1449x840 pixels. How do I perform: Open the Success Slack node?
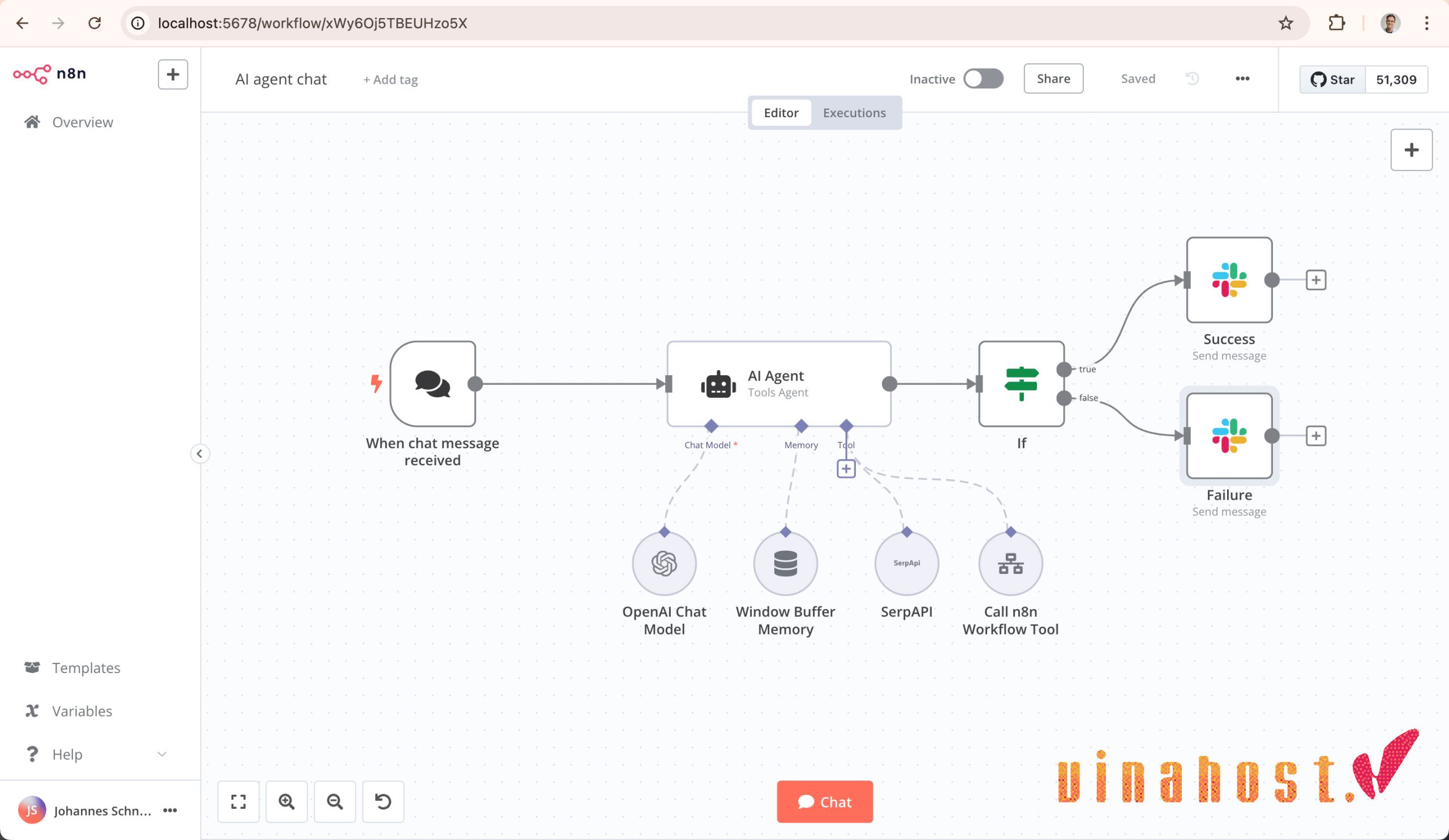click(1229, 280)
